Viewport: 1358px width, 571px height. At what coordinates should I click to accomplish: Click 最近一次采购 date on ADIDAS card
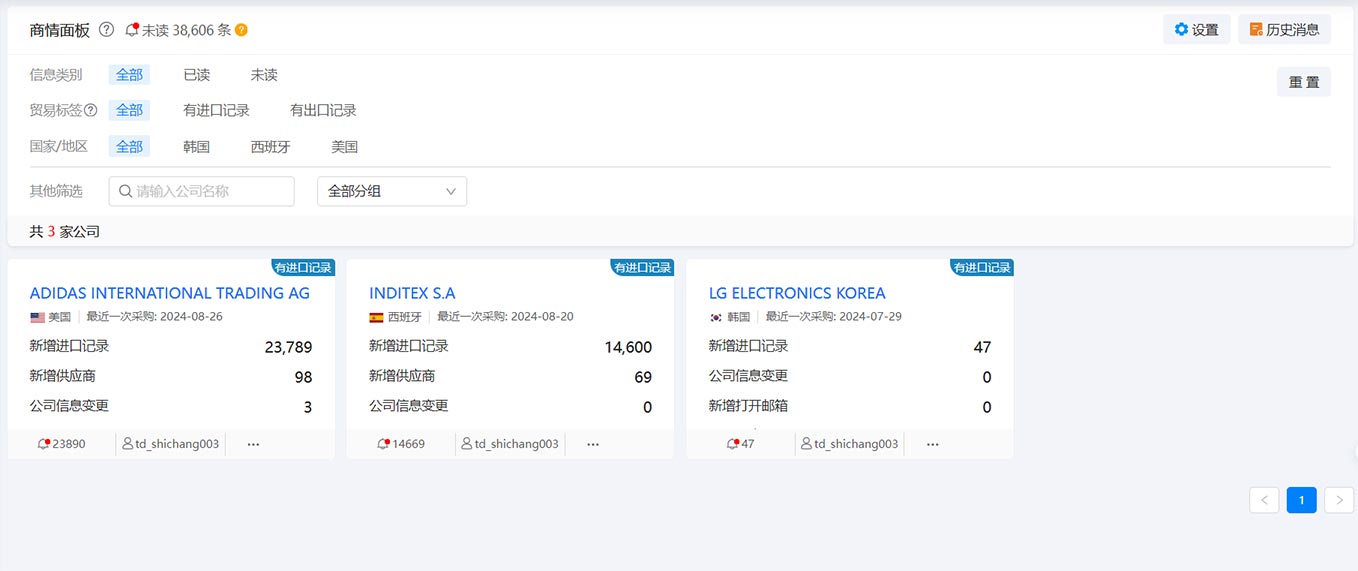click(155, 317)
